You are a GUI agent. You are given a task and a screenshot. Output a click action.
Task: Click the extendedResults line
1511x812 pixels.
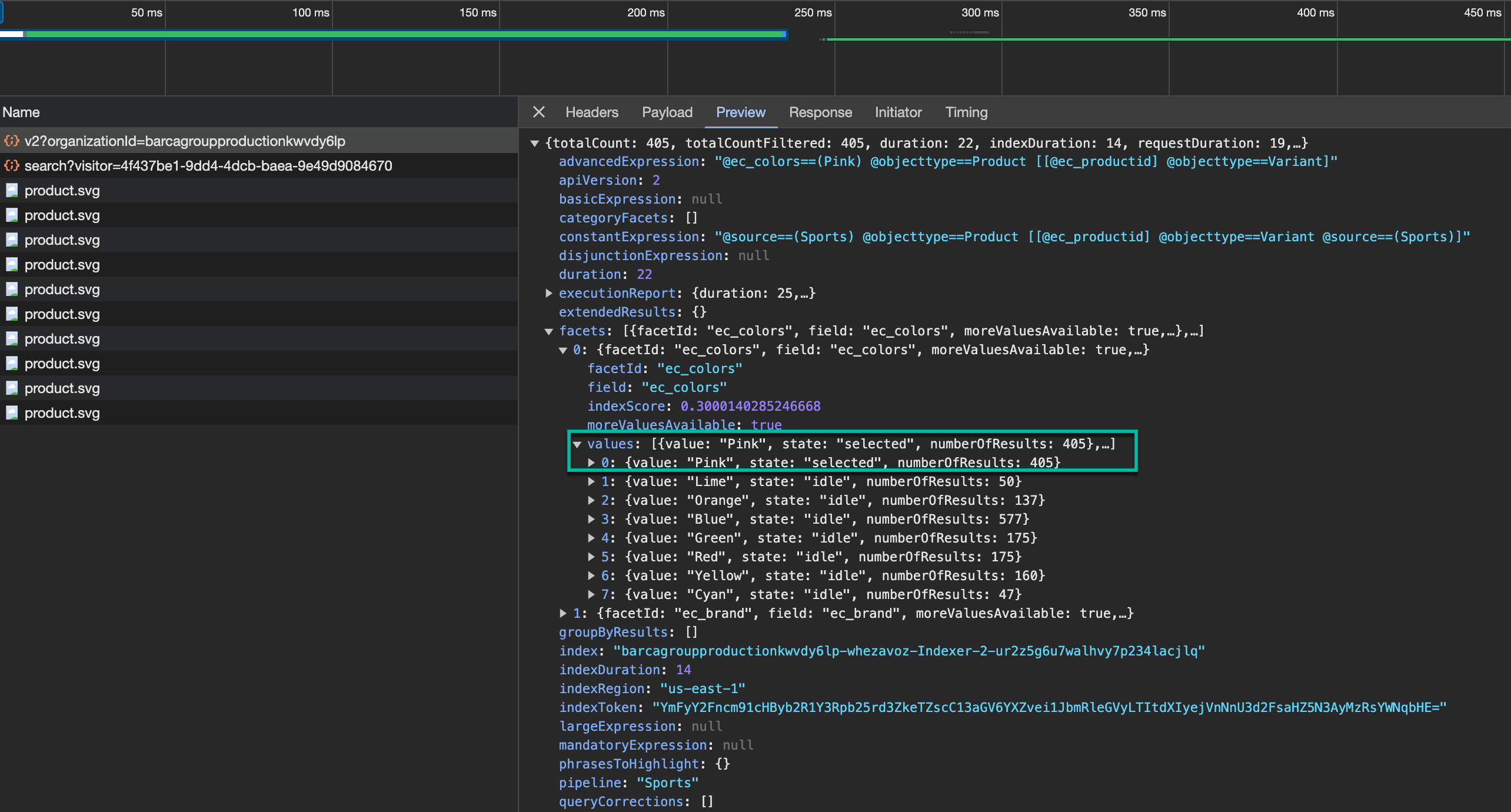(633, 312)
